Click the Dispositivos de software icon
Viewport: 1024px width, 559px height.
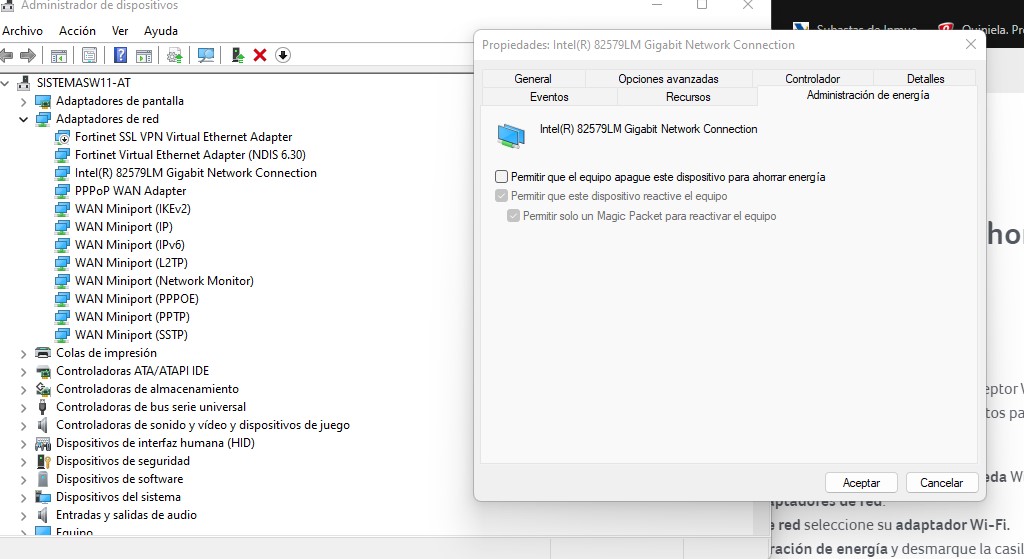click(x=43, y=479)
